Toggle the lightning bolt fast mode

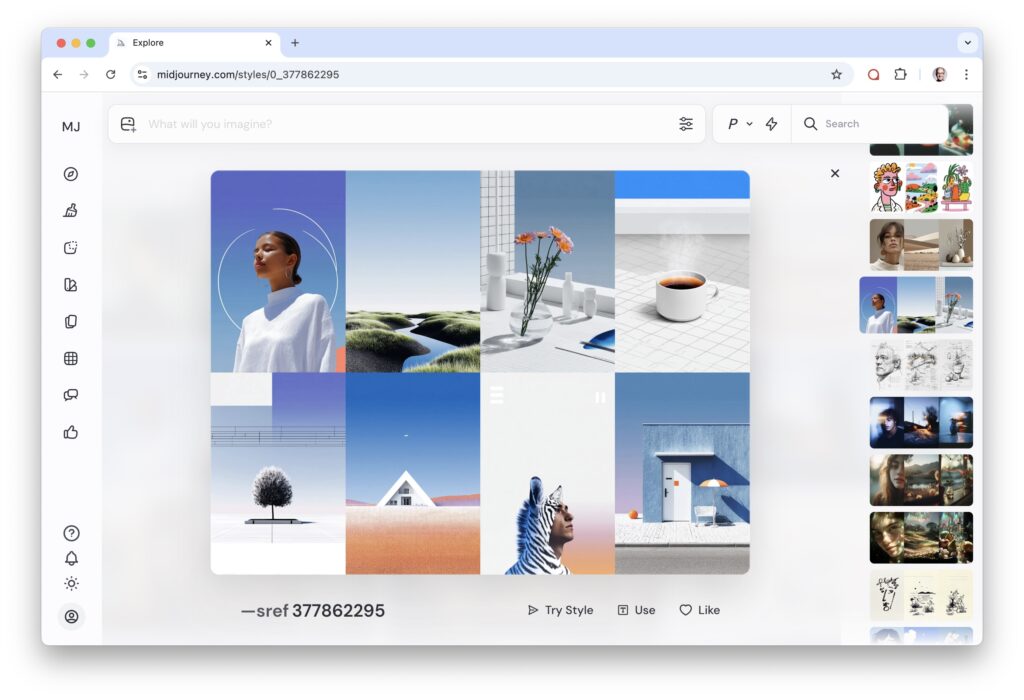[x=771, y=124]
